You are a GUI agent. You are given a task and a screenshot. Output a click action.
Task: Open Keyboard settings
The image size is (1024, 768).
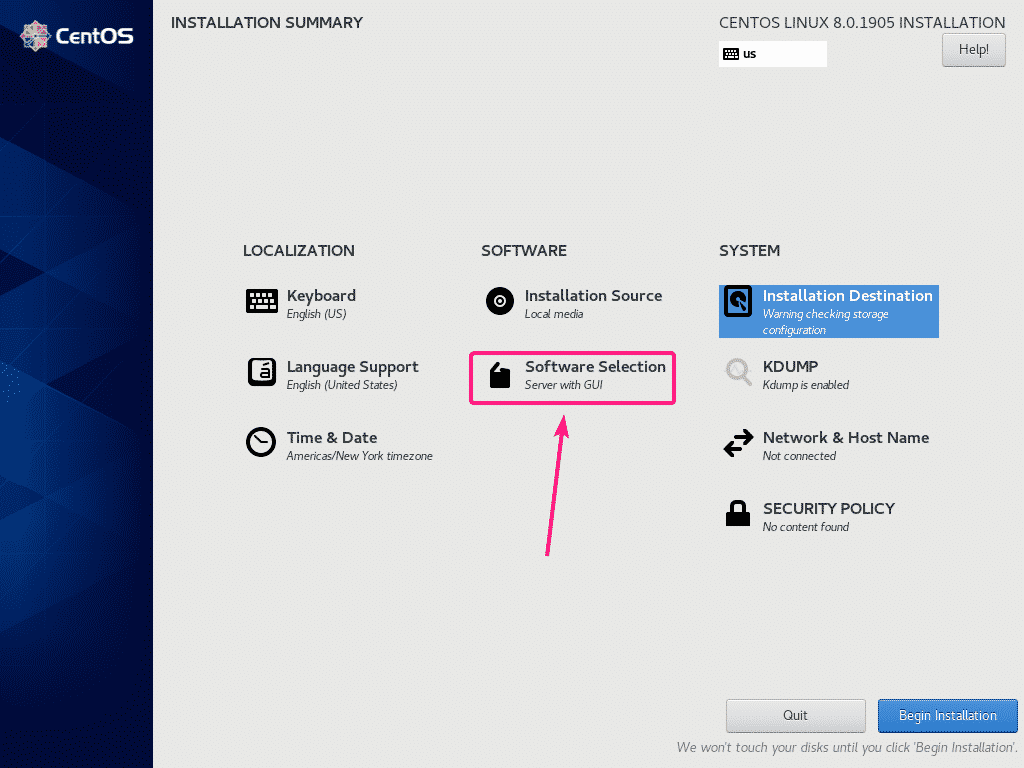[301, 304]
